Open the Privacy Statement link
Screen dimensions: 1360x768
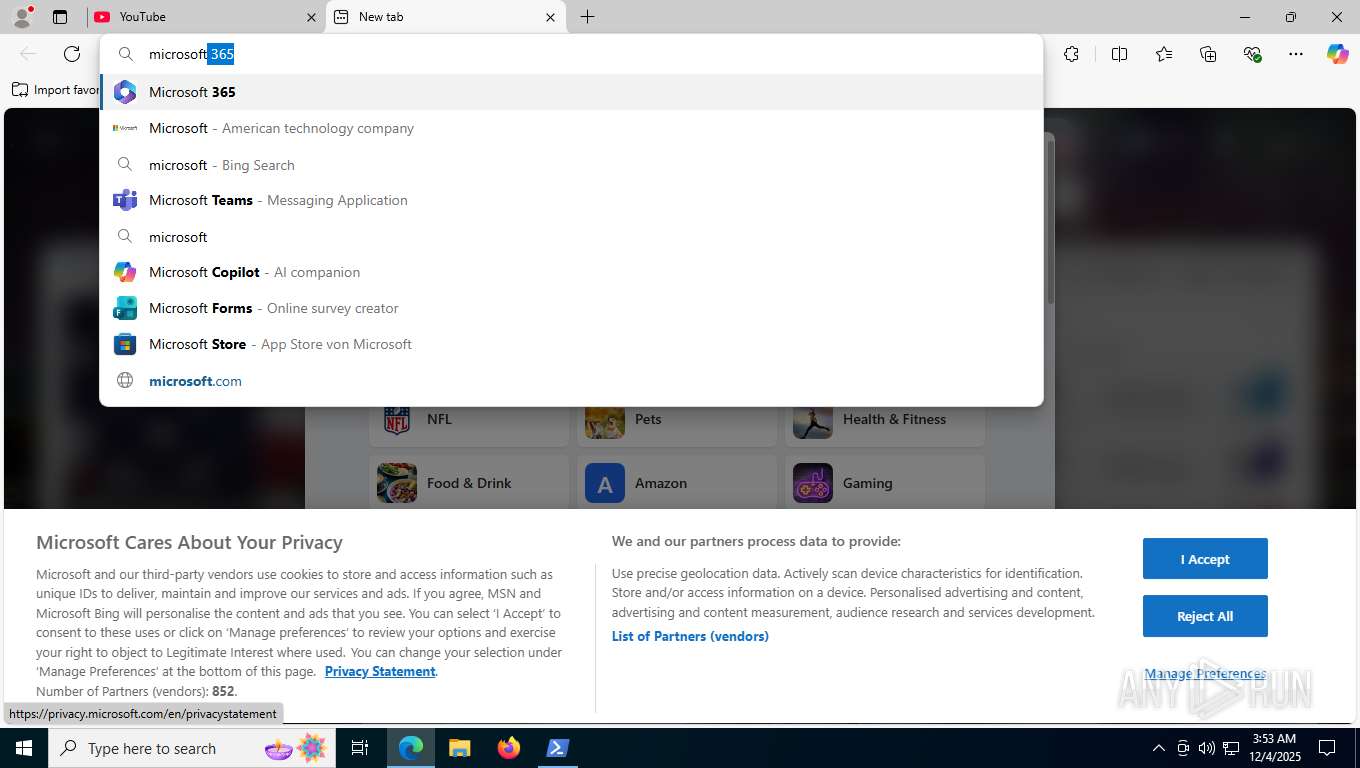pos(380,671)
